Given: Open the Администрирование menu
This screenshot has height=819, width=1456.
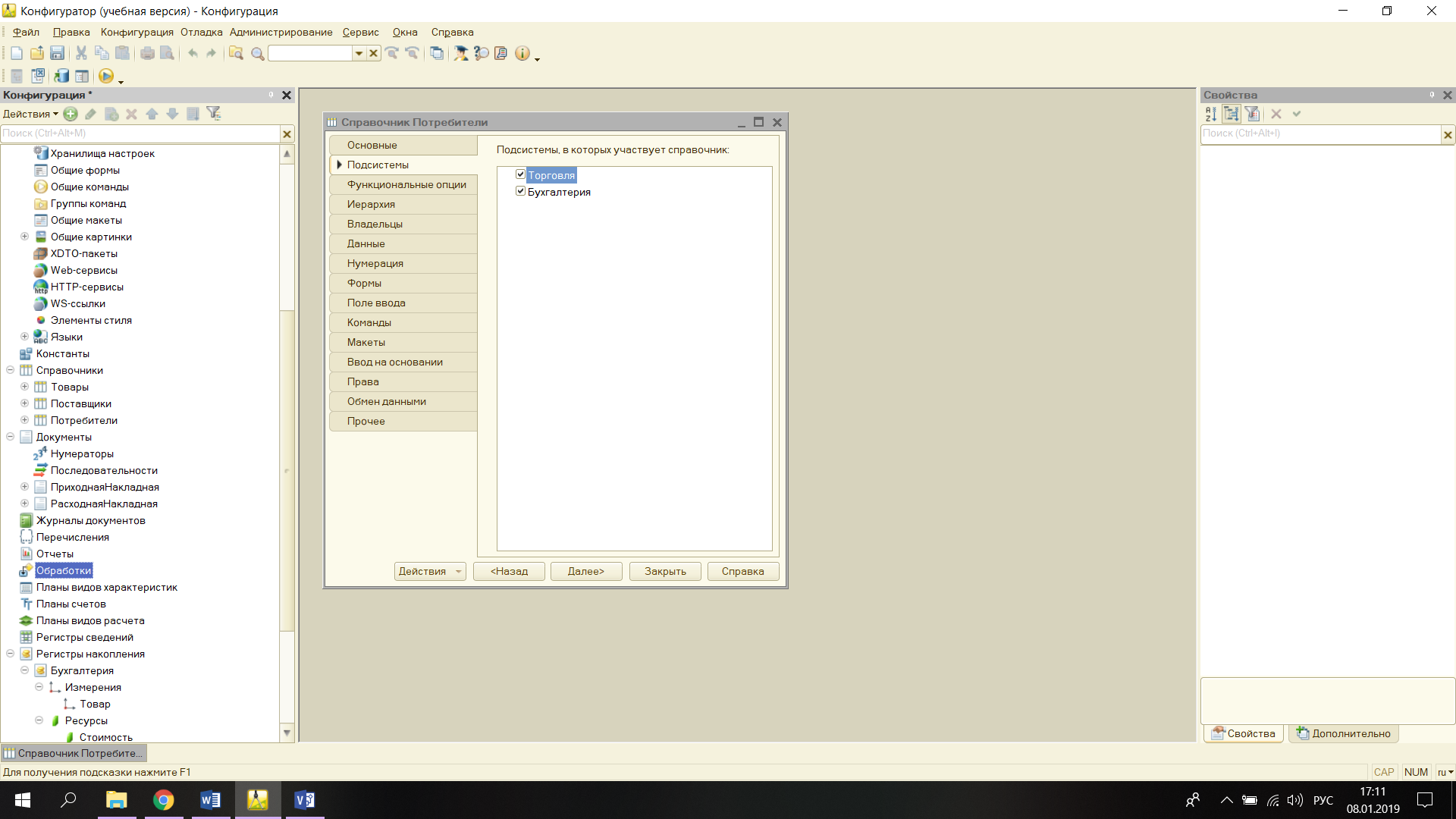Looking at the screenshot, I should tap(281, 32).
